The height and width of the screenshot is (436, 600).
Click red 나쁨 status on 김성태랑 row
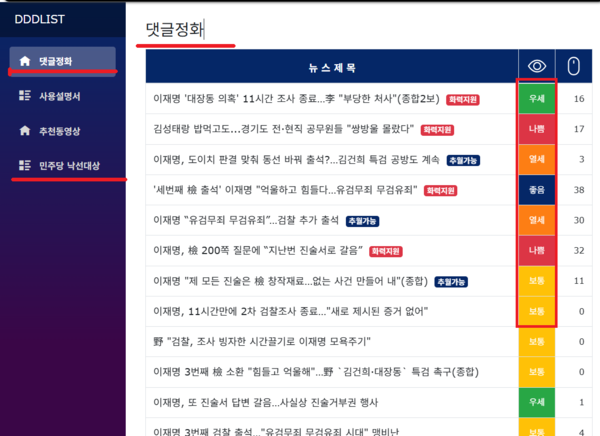click(537, 129)
